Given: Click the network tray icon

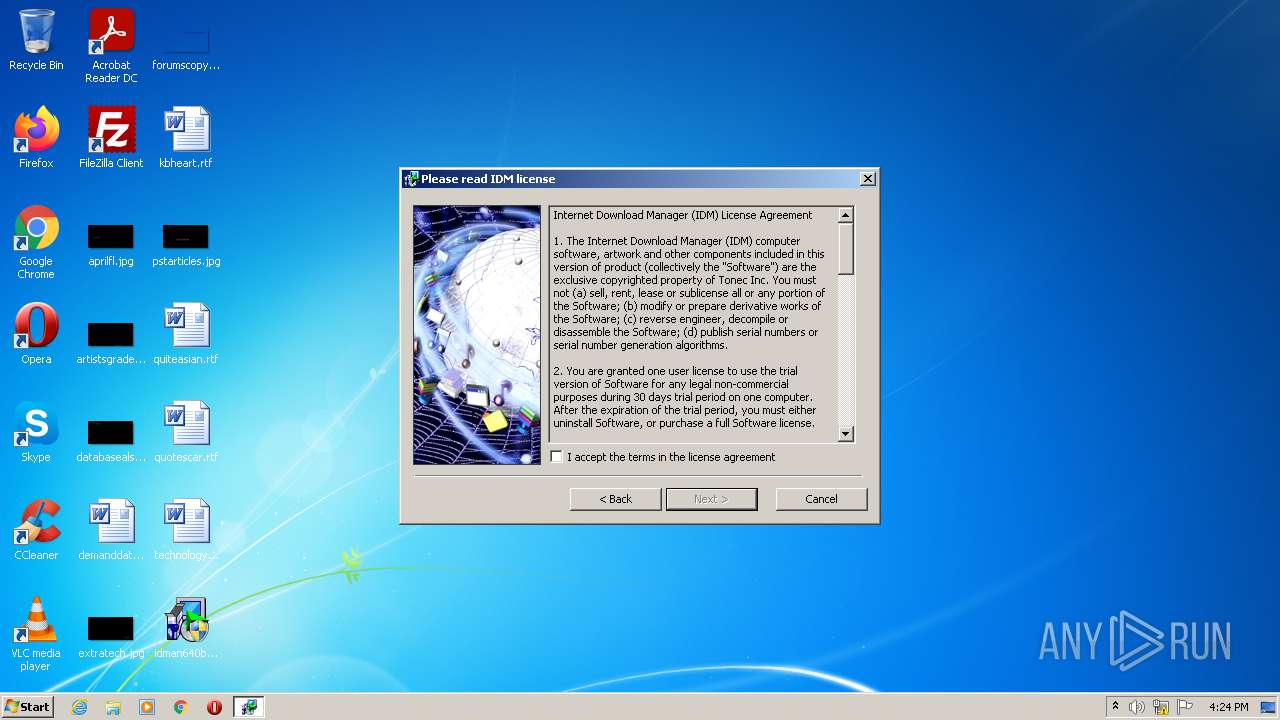Looking at the screenshot, I should [1161, 707].
